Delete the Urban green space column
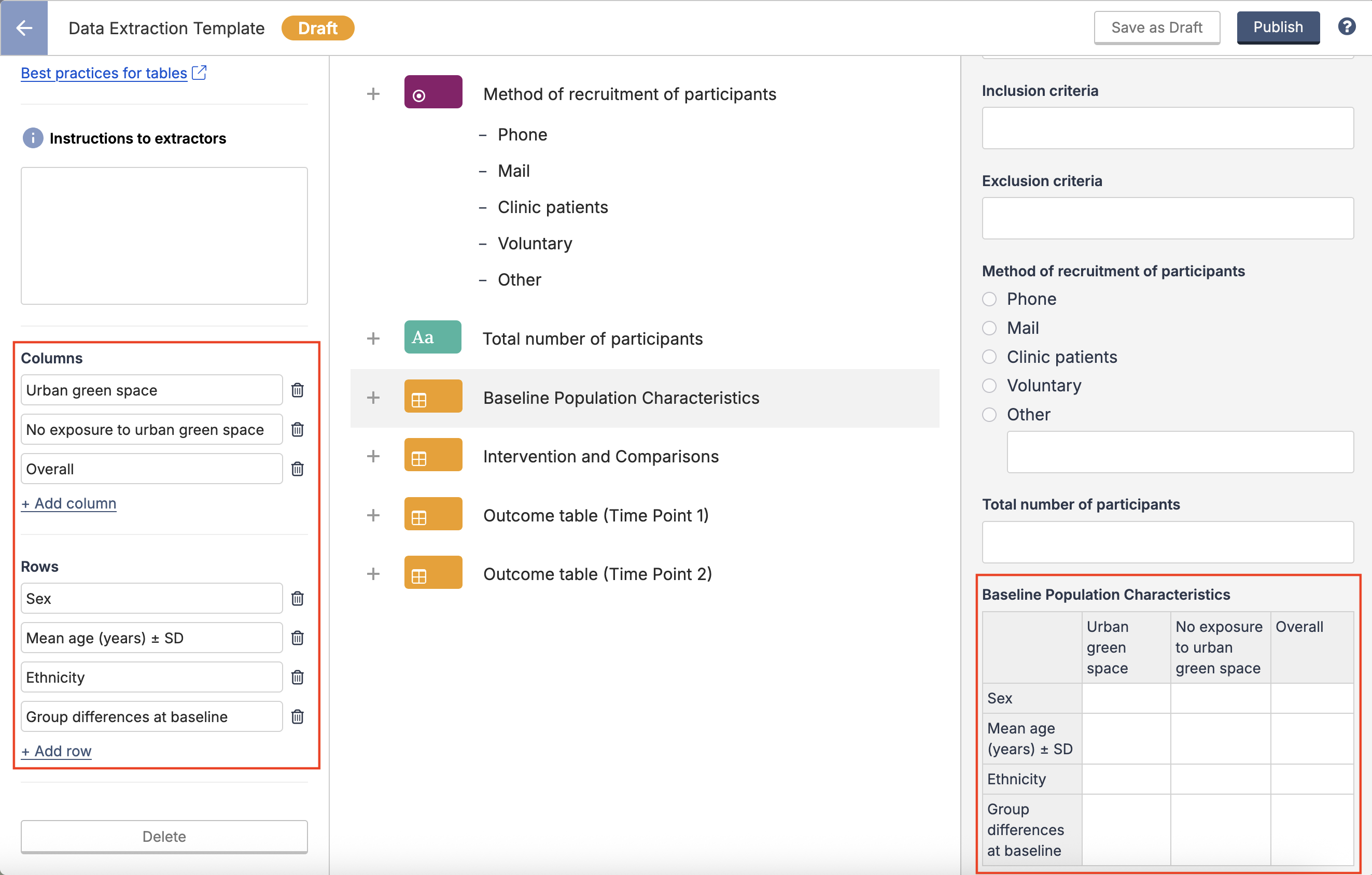The height and width of the screenshot is (875, 1372). coord(298,390)
